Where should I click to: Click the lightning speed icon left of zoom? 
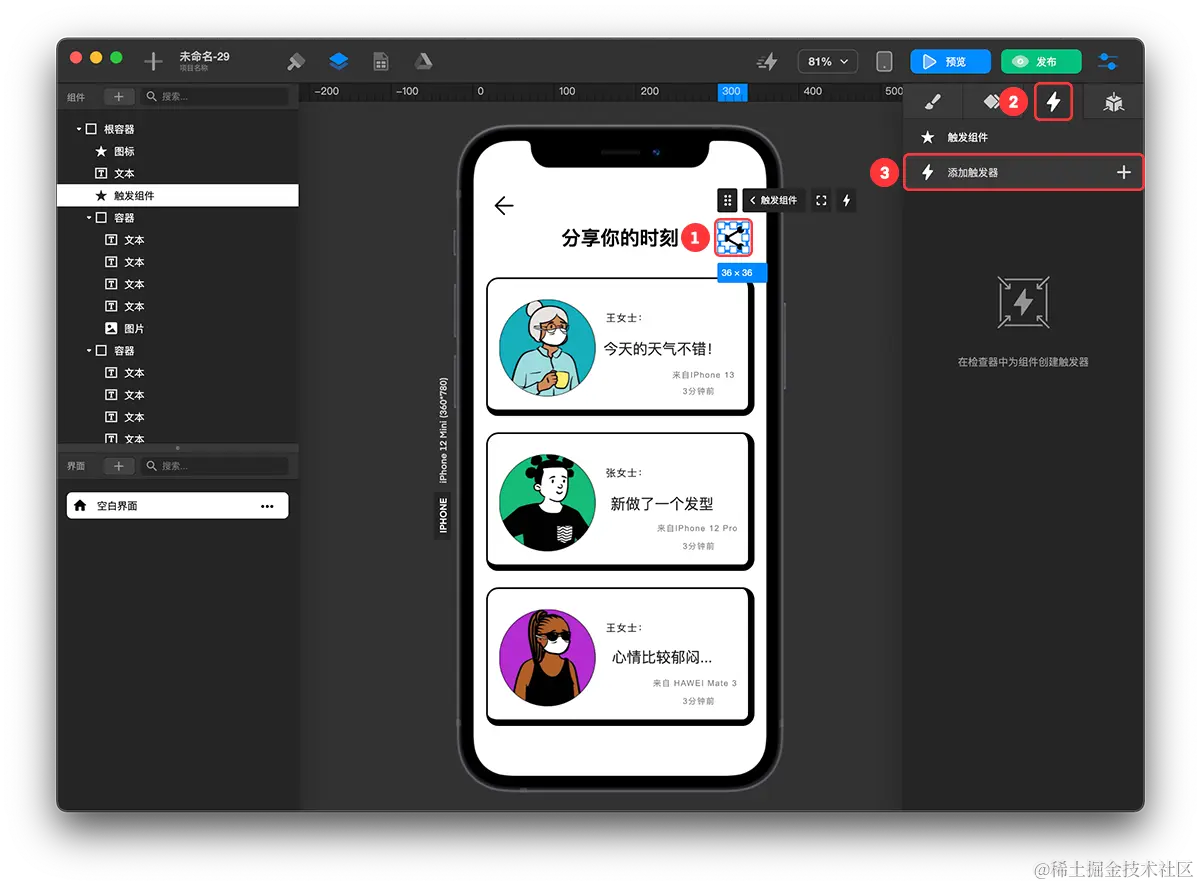pos(767,62)
